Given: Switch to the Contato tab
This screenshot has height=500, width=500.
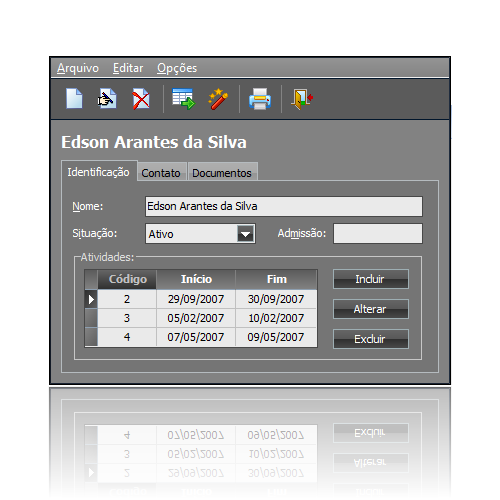Looking at the screenshot, I should (161, 172).
